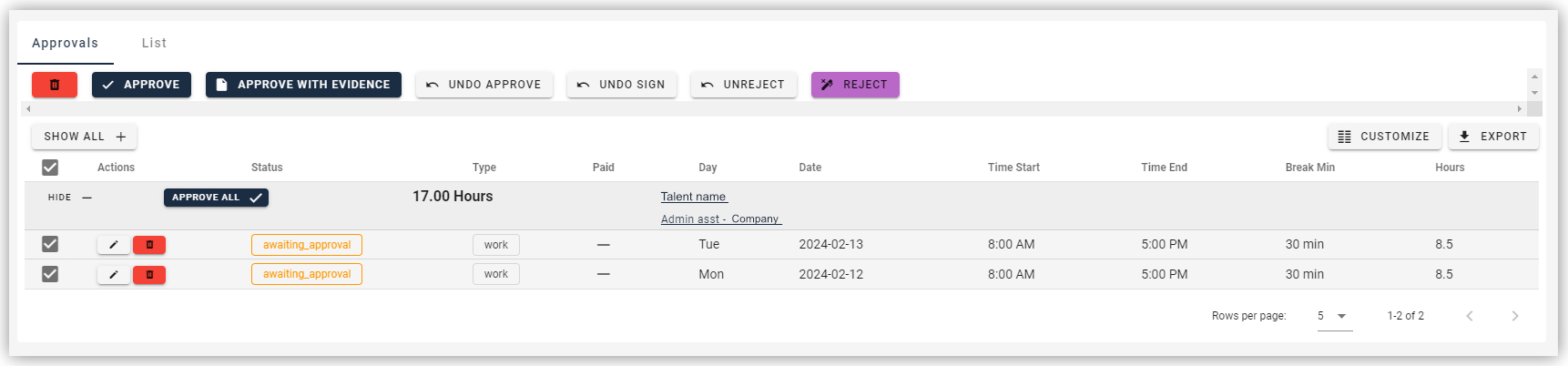The height and width of the screenshot is (366, 1568).
Task: Click the horizontal scrollbar under the toolbar
Action: [774, 108]
